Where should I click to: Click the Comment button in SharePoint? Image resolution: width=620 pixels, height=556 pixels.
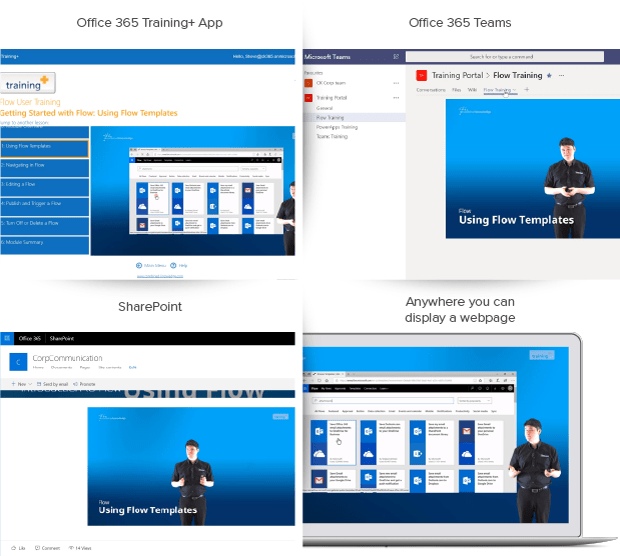47,548
